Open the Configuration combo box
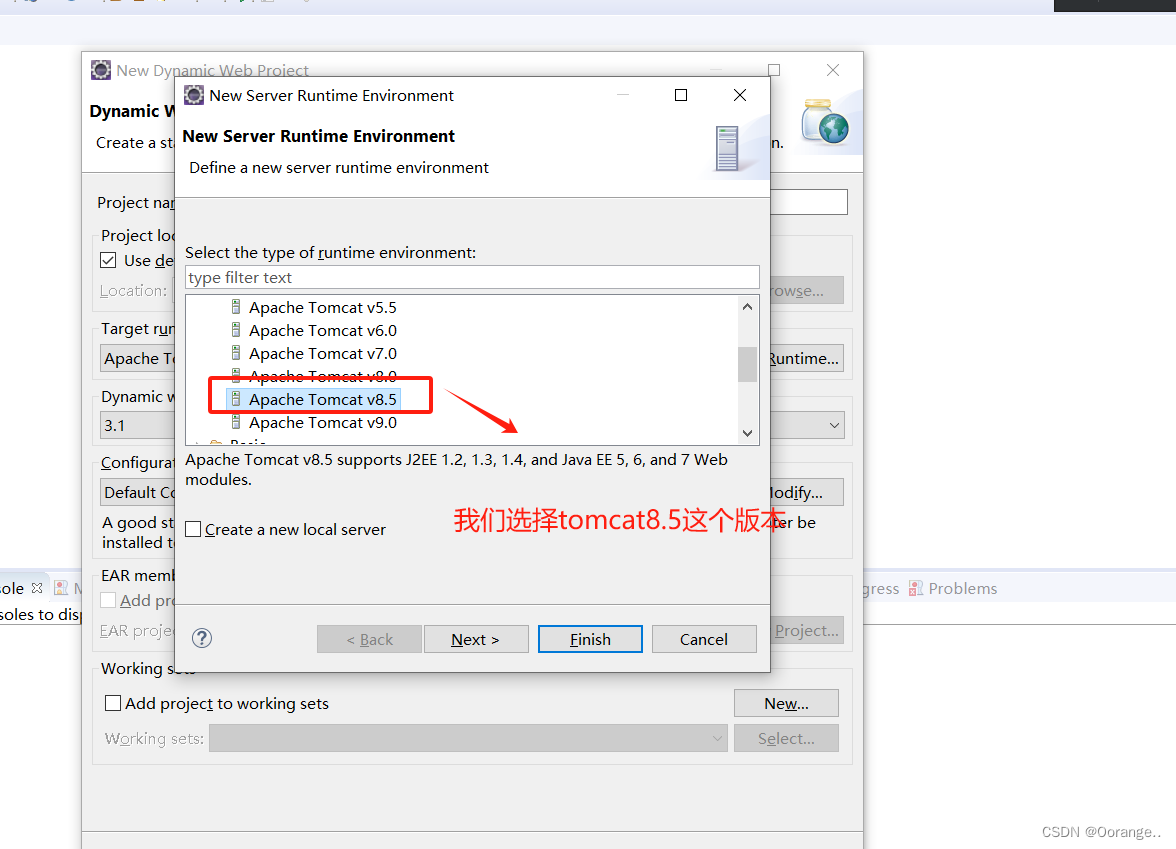This screenshot has width=1176, height=849. coord(138,493)
